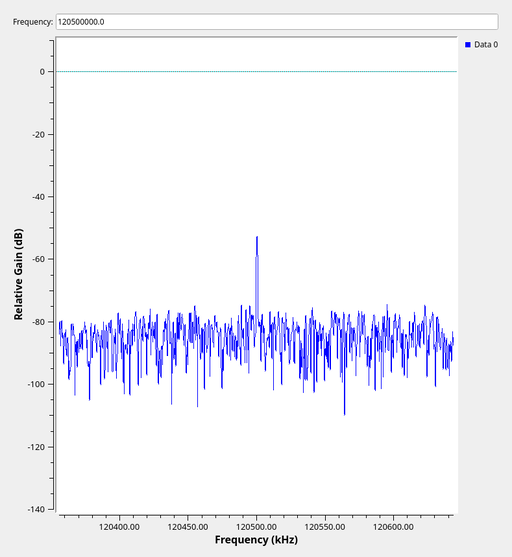Click the deepest noise dip near 120565 kHz

pos(344,413)
